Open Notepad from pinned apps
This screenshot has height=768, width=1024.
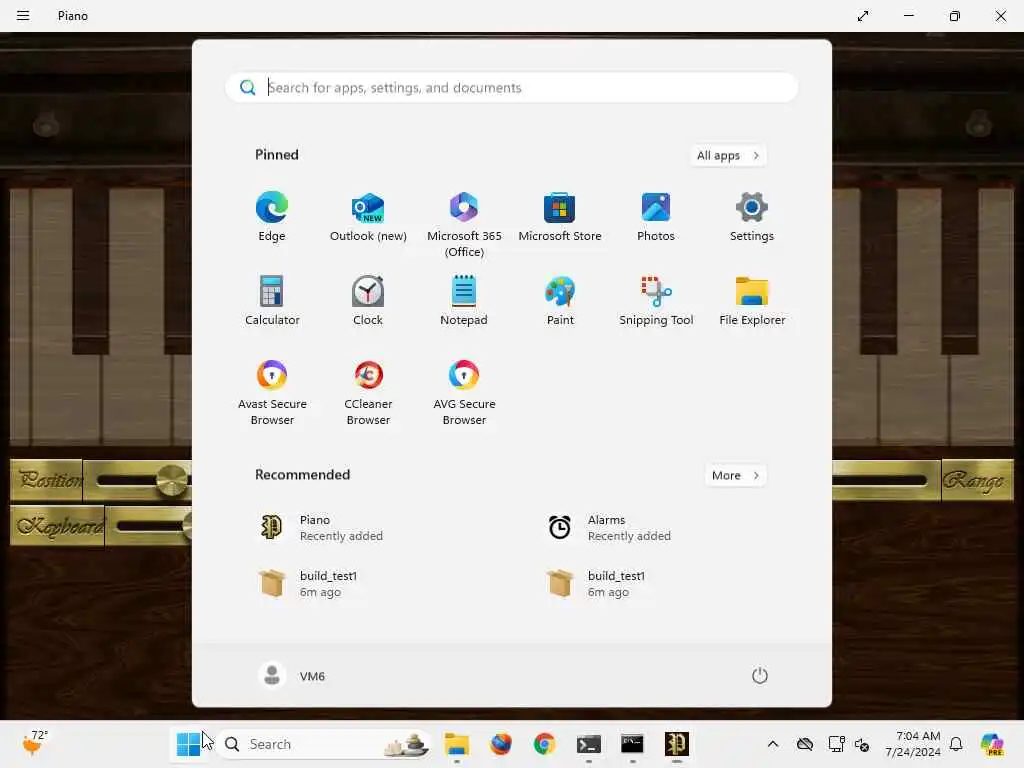(x=464, y=300)
